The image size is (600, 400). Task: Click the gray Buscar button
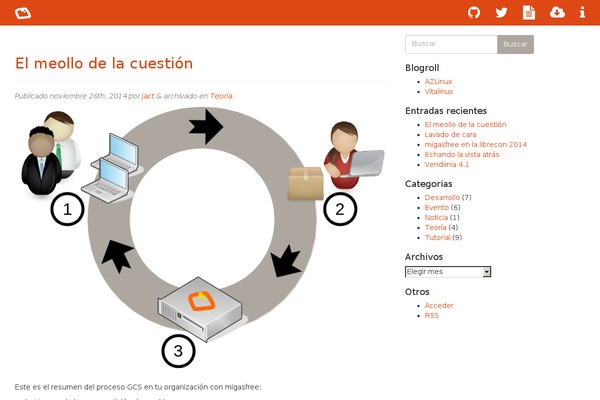click(515, 44)
